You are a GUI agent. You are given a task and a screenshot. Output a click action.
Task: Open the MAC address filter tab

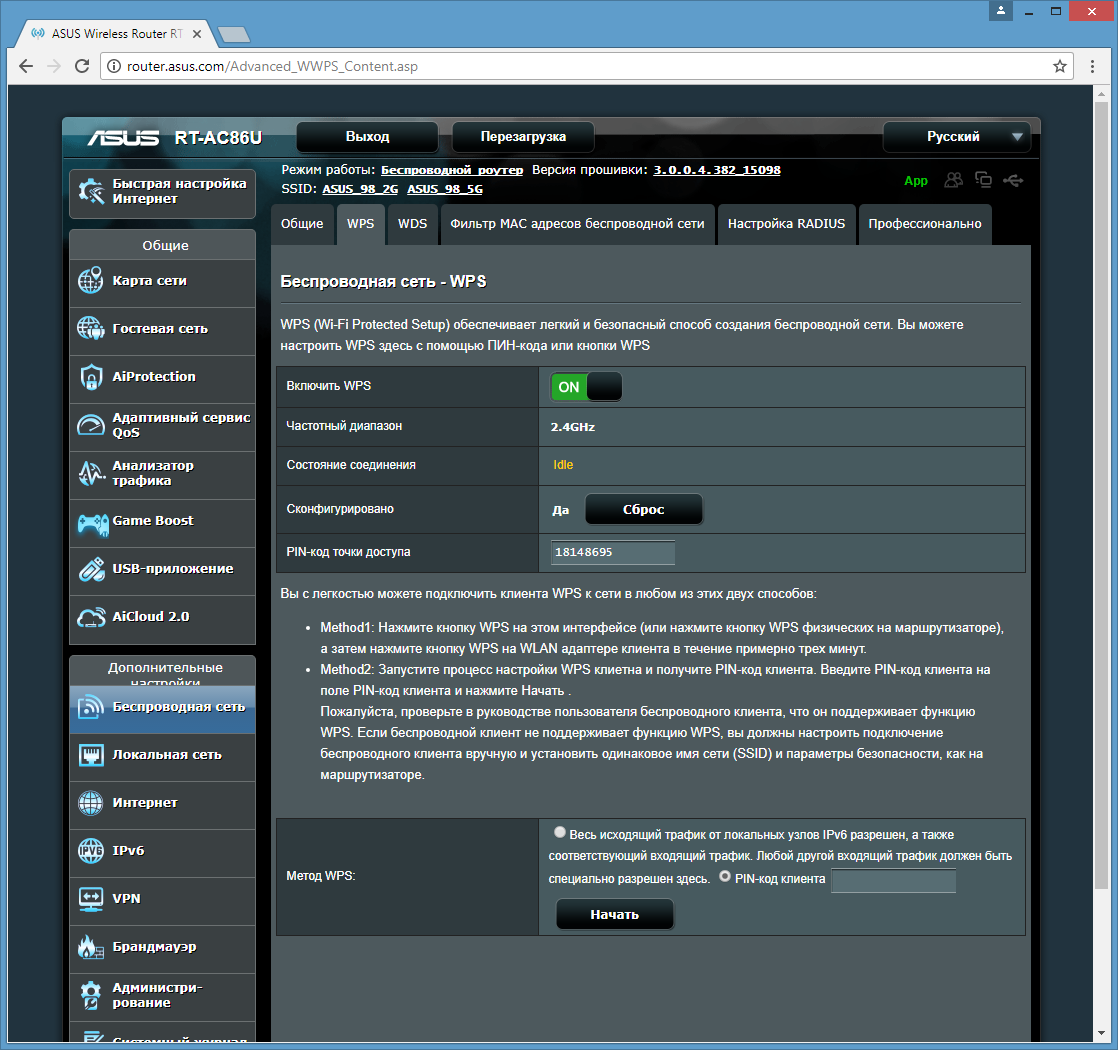[x=578, y=224]
